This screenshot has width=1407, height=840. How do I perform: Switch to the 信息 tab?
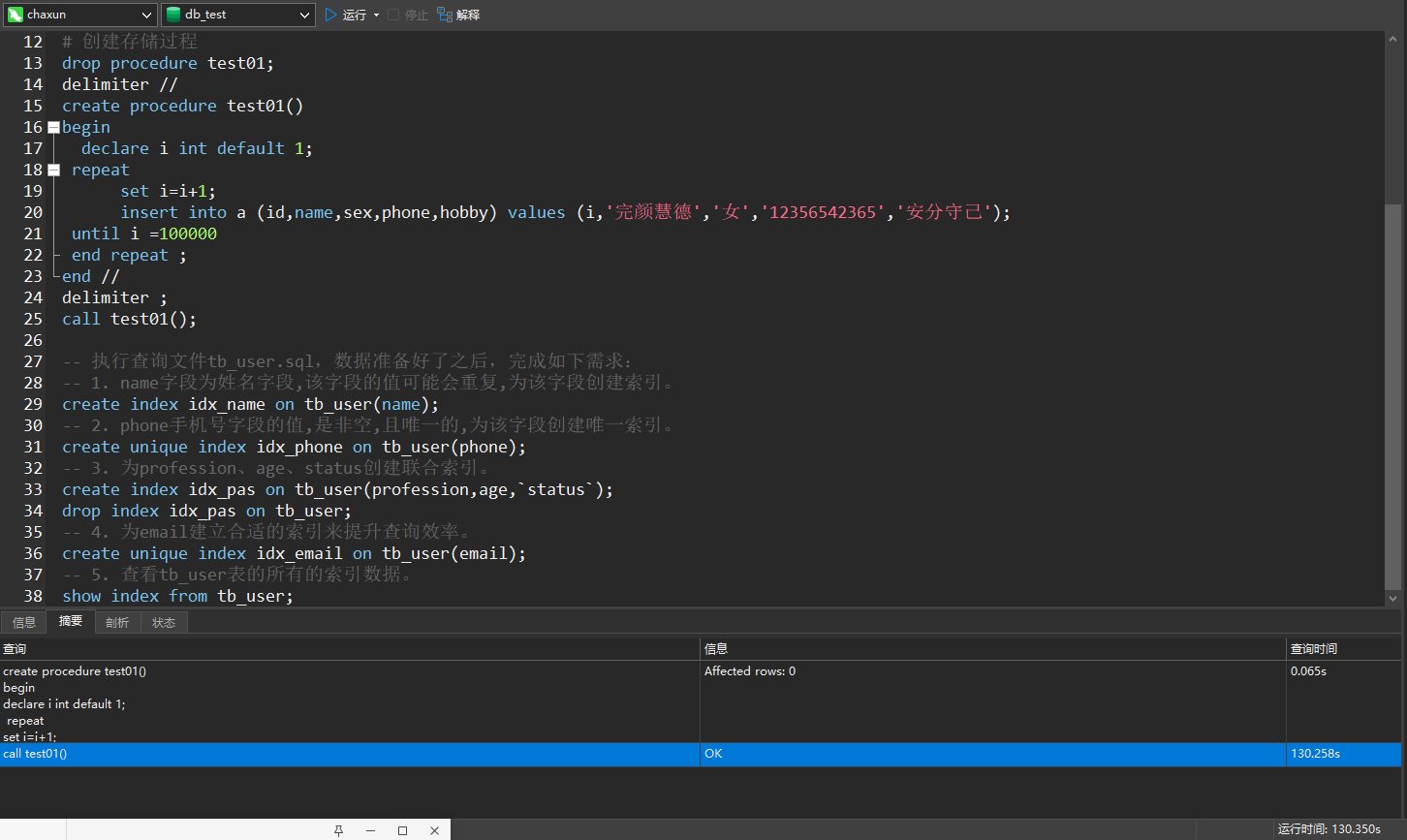(24, 622)
